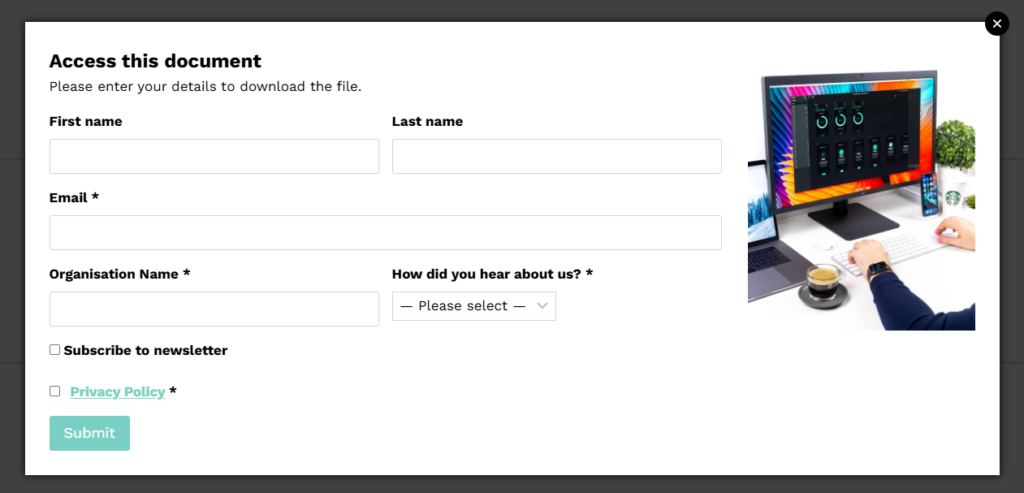Close the Access this document dialog
Image resolution: width=1024 pixels, height=493 pixels.
tap(997, 24)
